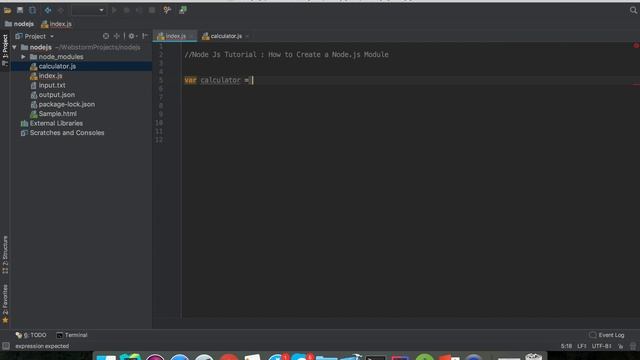Collapse the nodejs project root
Screen dimensions: 640x360
pyautogui.click(x=15, y=47)
